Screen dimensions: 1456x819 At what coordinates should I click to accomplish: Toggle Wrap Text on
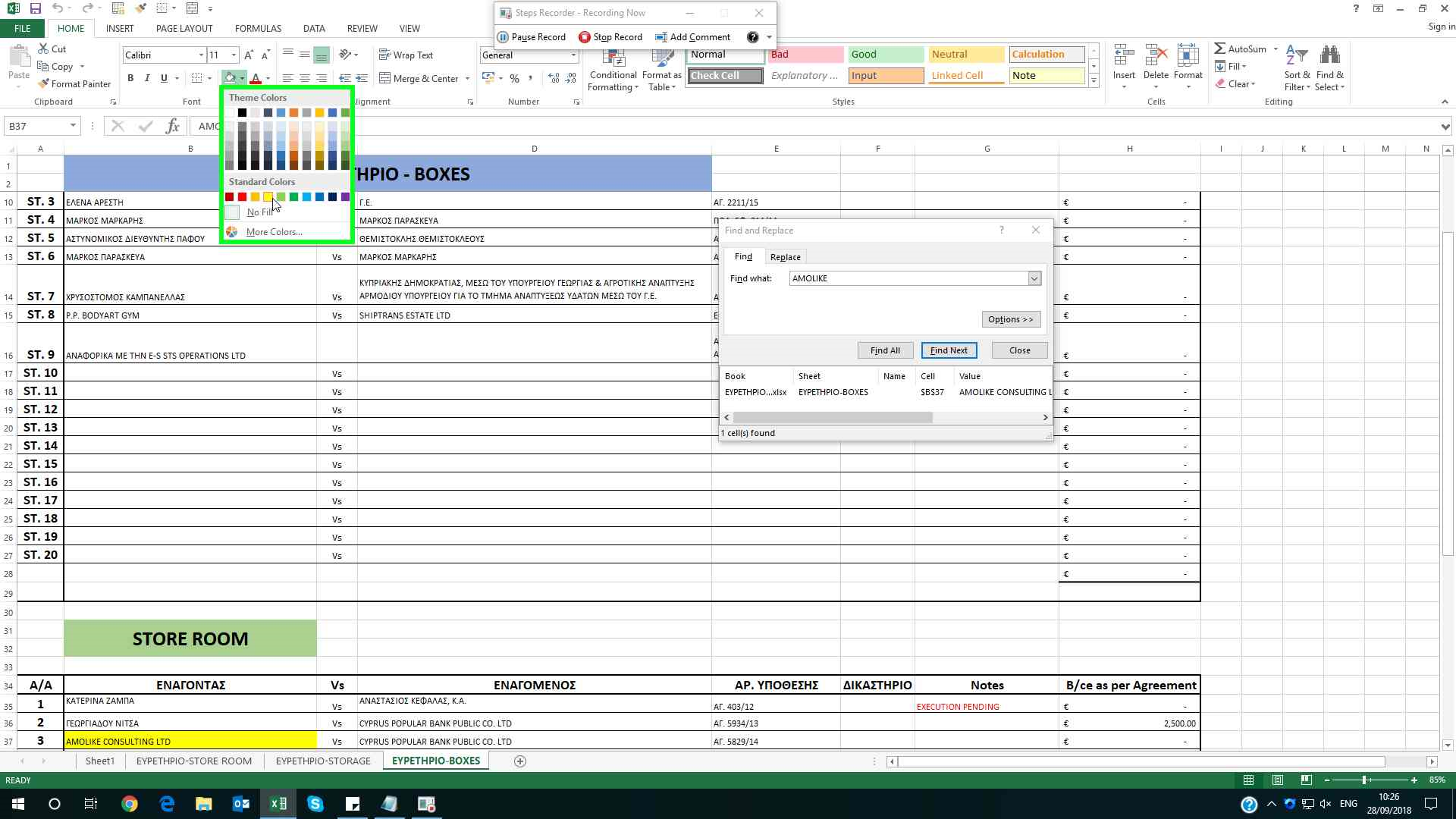[x=406, y=55]
